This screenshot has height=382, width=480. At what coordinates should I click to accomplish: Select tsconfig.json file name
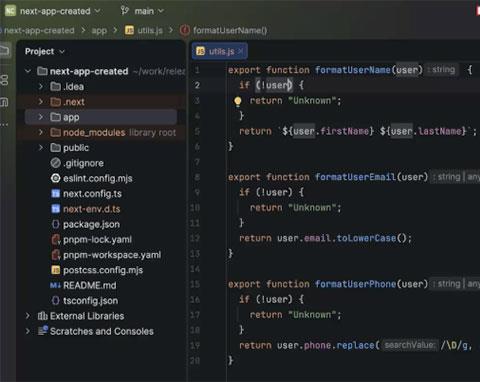click(90, 301)
